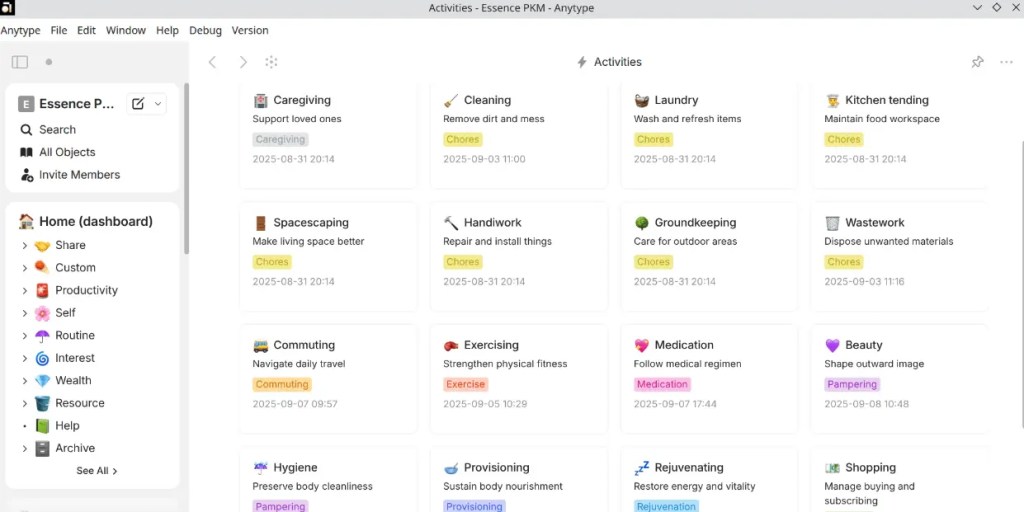The image size is (1024, 512).
Task: Select the Help item in sidebar
Action: 67,426
